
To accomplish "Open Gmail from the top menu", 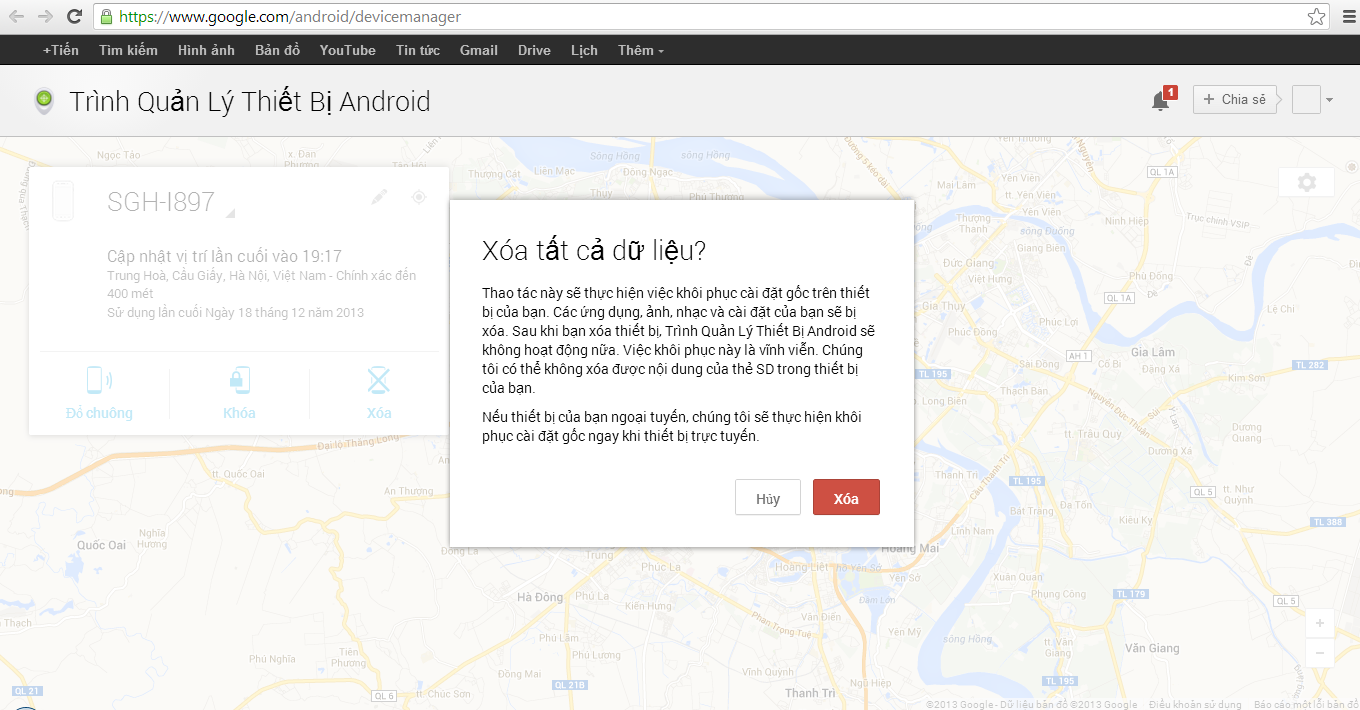I will click(478, 50).
